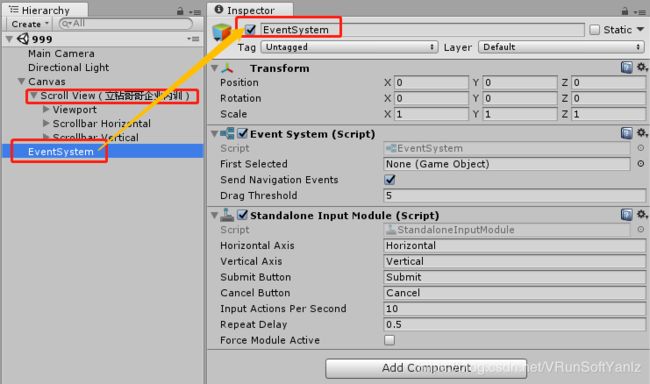The height and width of the screenshot is (384, 650).
Task: Click the Transform component axes icon
Action: (227, 68)
